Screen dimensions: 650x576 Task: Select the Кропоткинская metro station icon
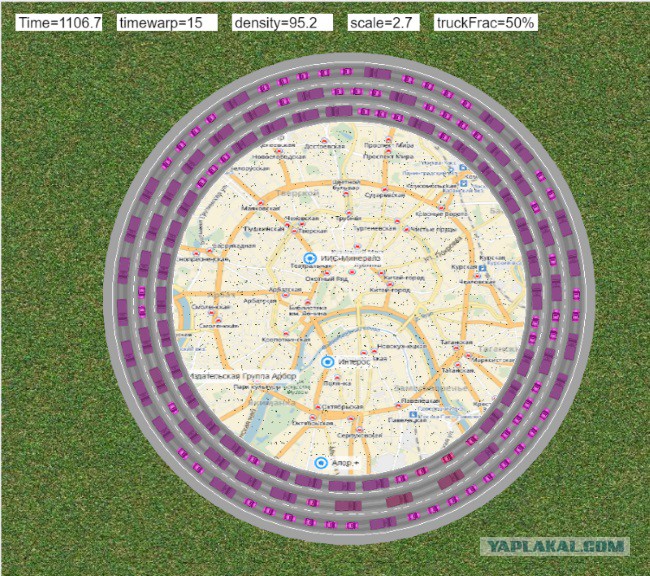point(286,333)
